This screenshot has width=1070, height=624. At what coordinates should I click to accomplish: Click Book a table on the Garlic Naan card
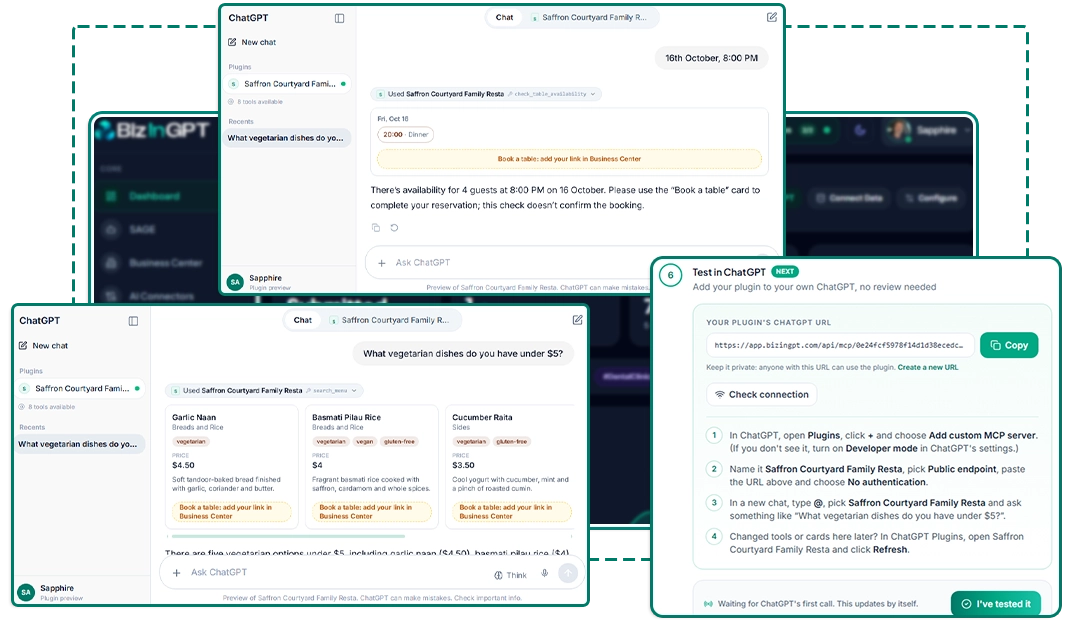pos(232,512)
